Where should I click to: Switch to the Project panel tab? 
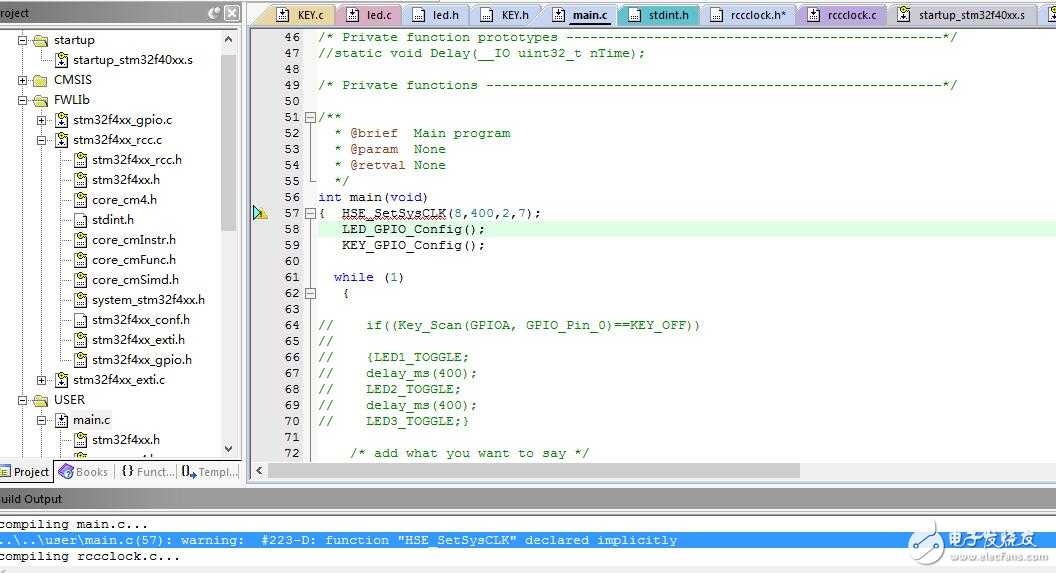coord(26,472)
